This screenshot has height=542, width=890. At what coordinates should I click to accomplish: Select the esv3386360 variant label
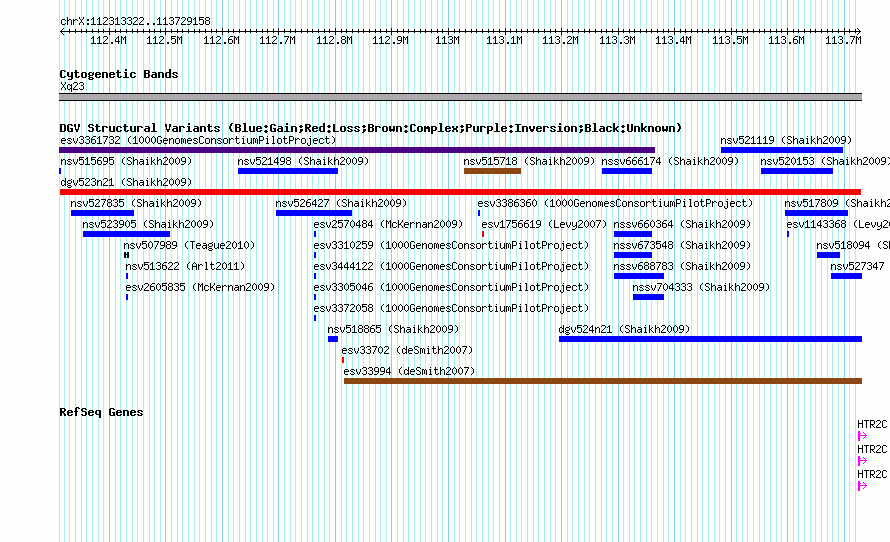[x=615, y=203]
